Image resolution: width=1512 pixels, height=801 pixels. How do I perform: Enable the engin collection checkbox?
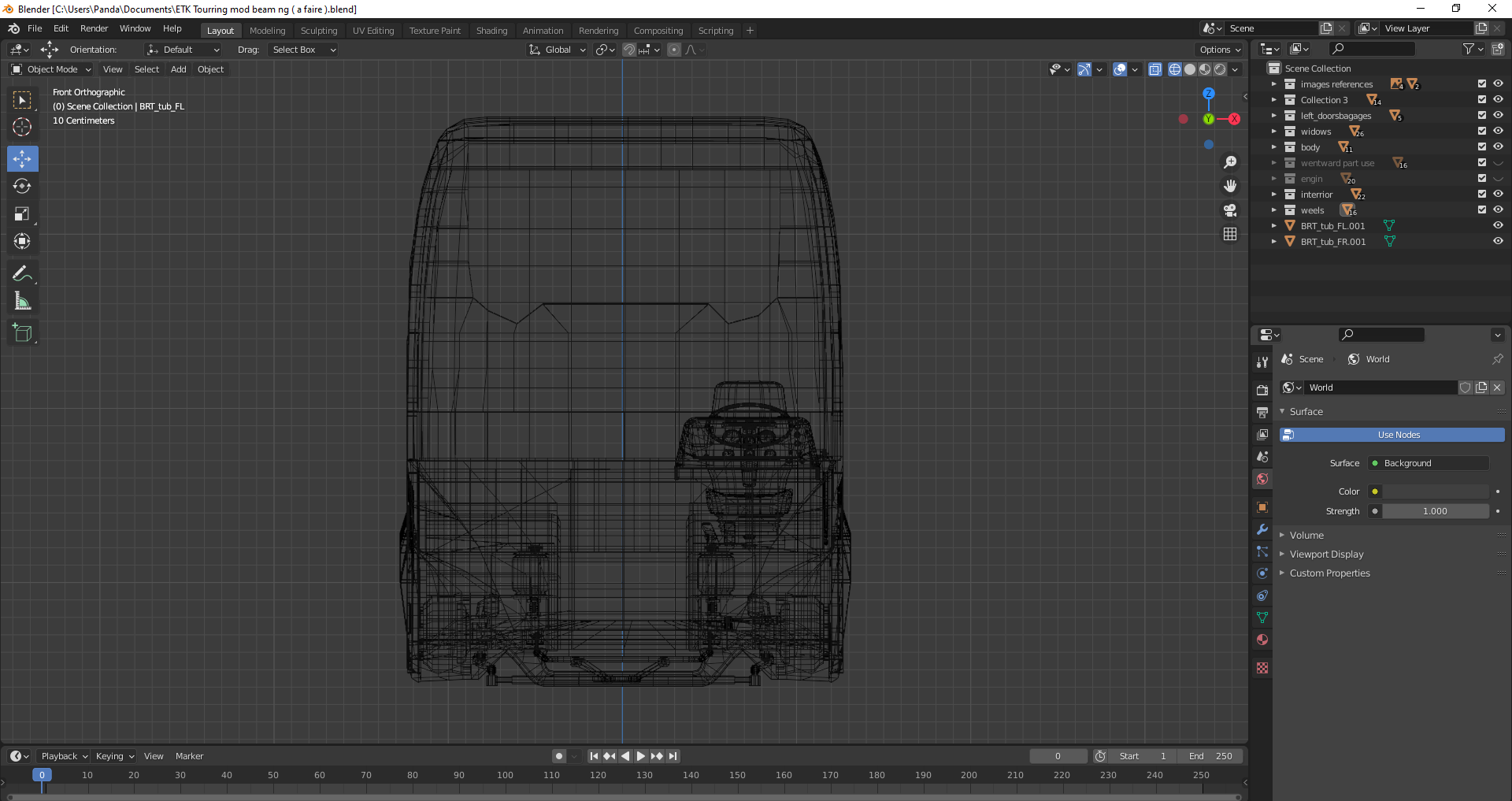(1481, 178)
